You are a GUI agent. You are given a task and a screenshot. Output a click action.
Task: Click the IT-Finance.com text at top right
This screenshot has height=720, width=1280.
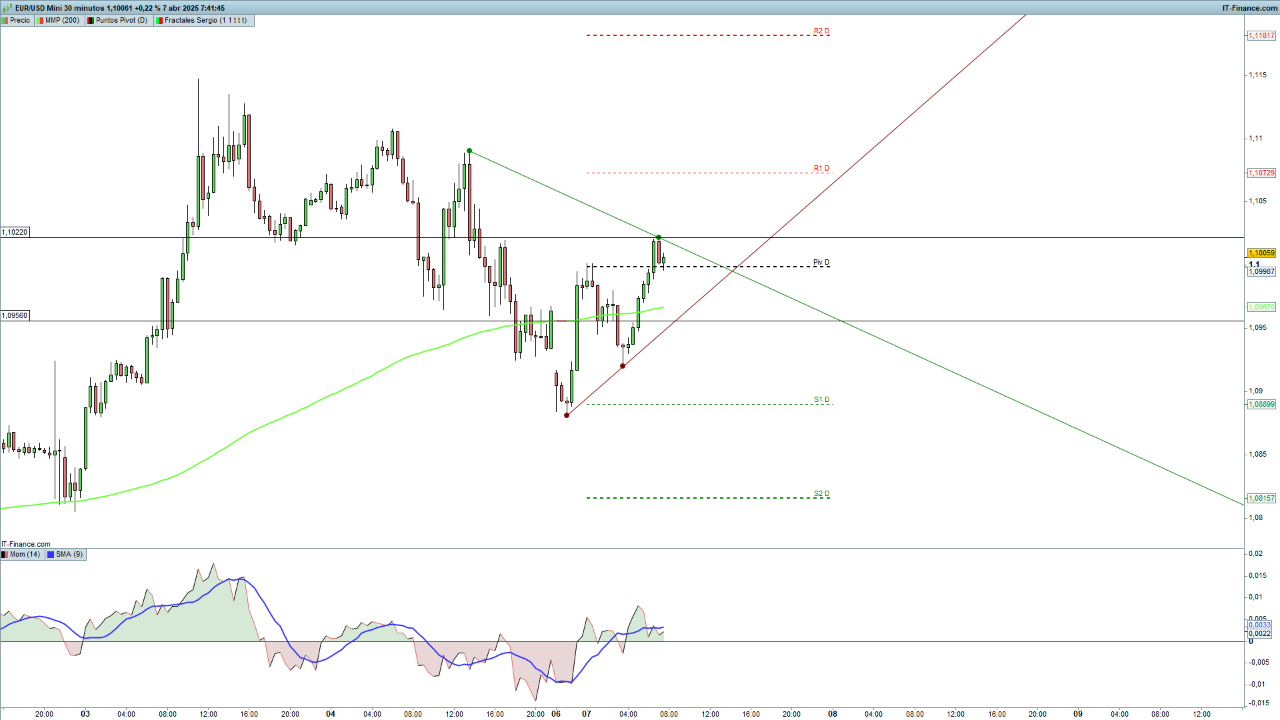[x=1250, y=7]
